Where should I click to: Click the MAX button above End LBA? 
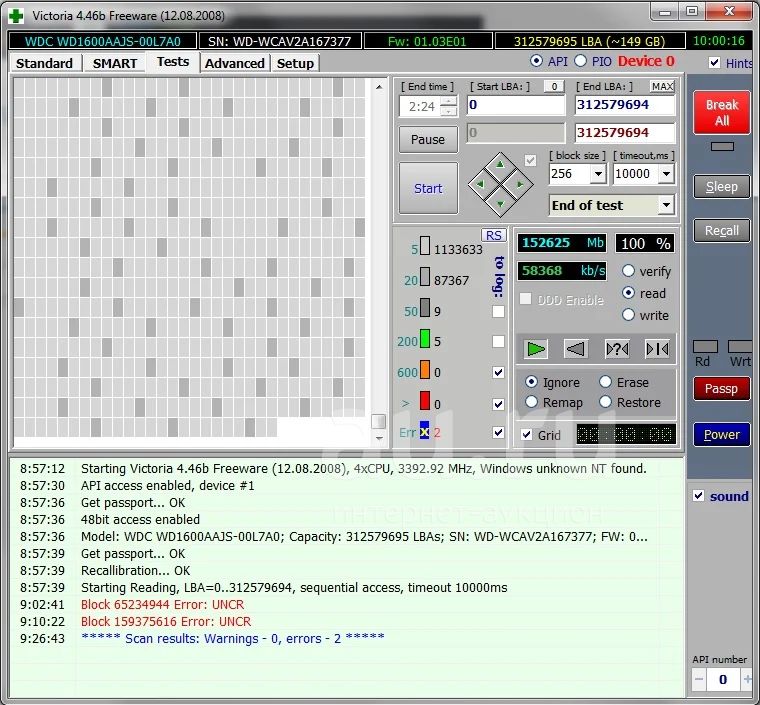tap(662, 86)
